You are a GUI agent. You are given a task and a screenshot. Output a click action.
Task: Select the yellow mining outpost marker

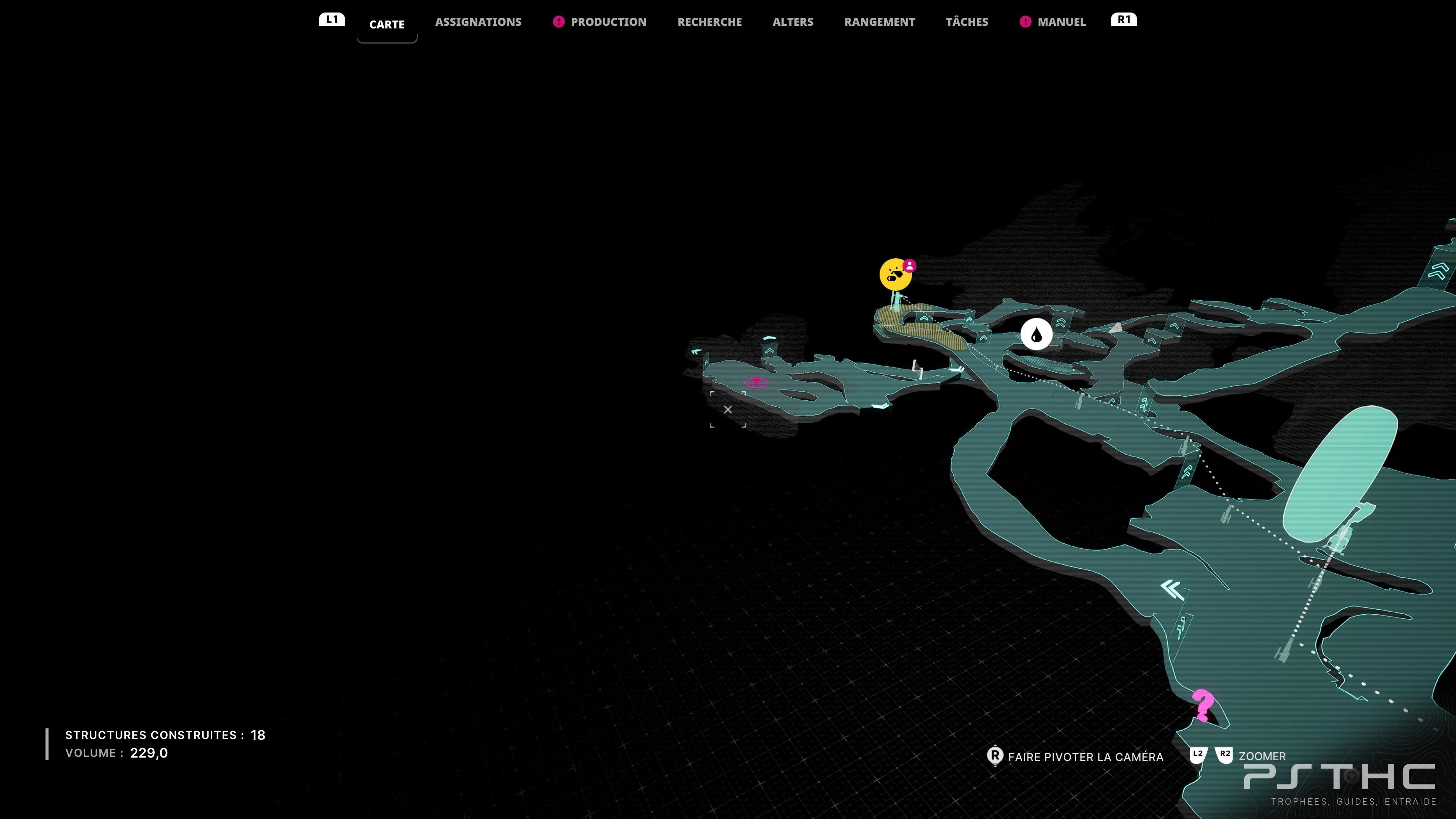pos(895,275)
